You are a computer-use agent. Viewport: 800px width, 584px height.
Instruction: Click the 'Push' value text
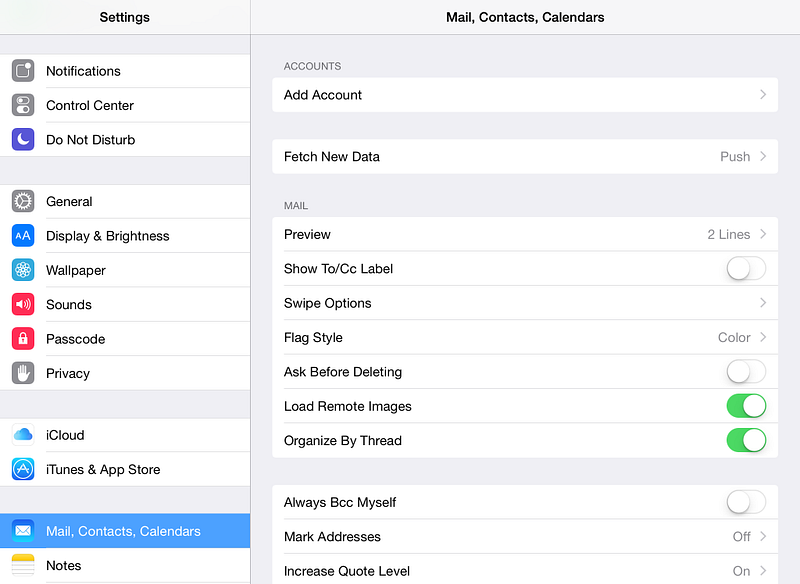click(735, 157)
